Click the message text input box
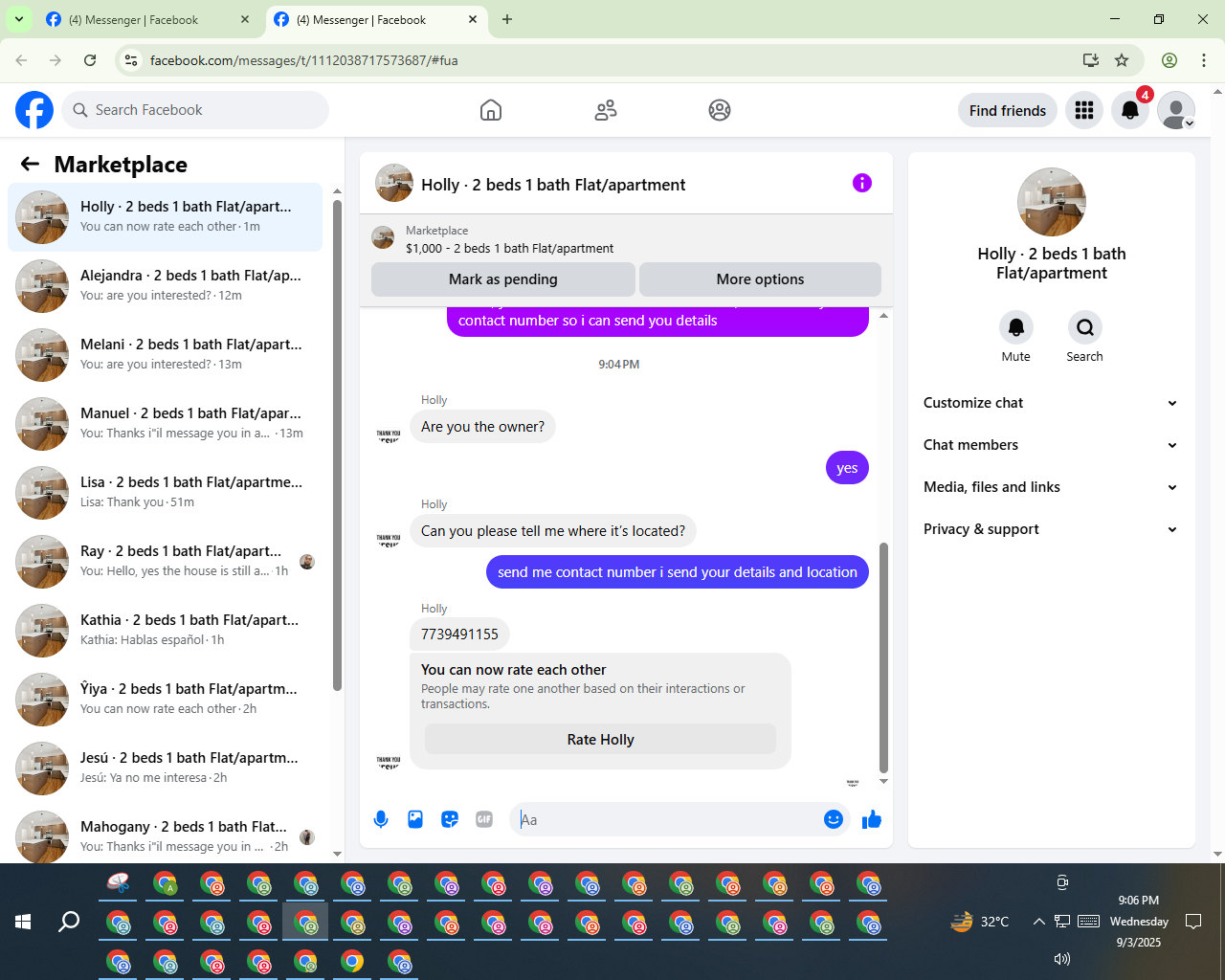The height and width of the screenshot is (980, 1225). [x=668, y=819]
